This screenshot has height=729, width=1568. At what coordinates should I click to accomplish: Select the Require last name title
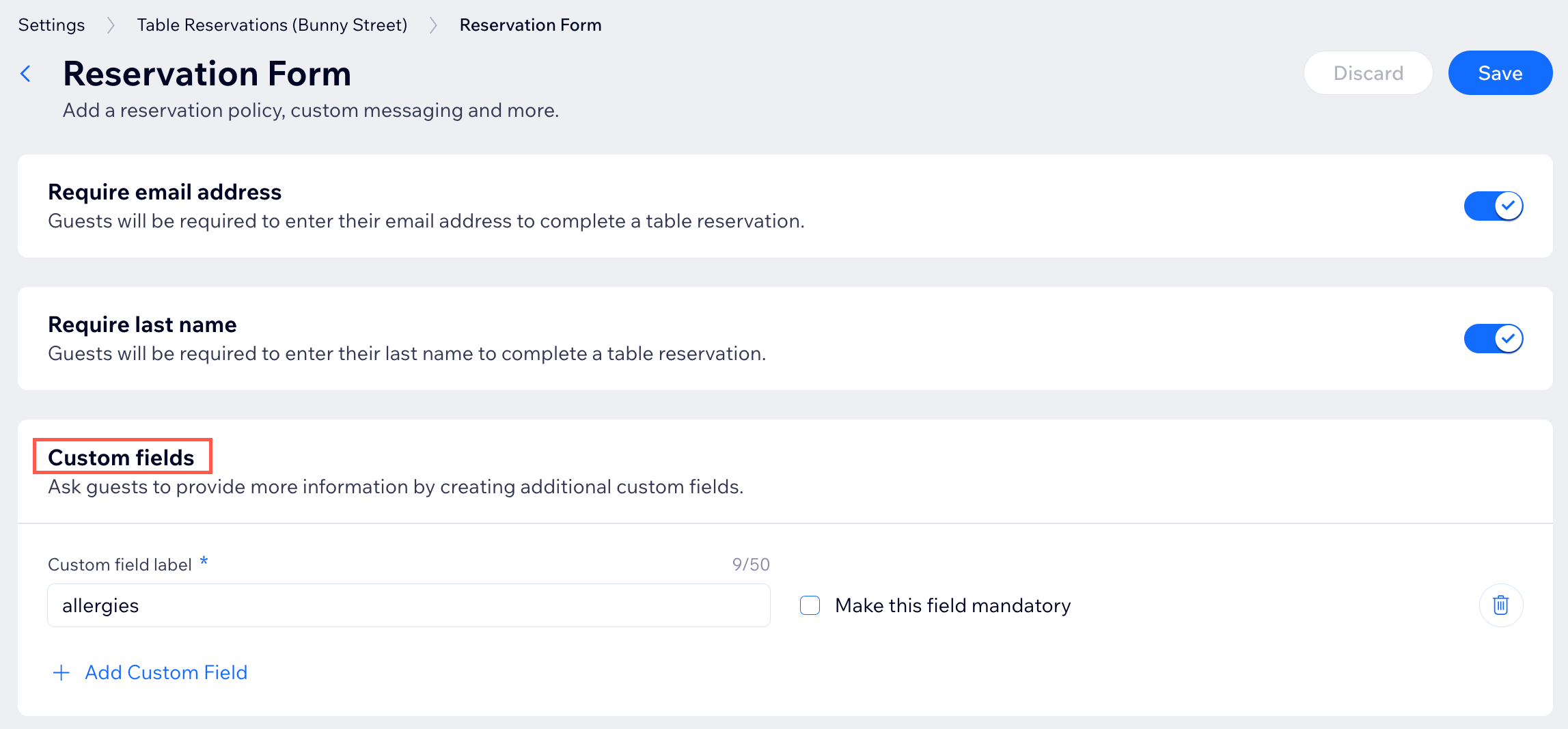click(x=142, y=325)
